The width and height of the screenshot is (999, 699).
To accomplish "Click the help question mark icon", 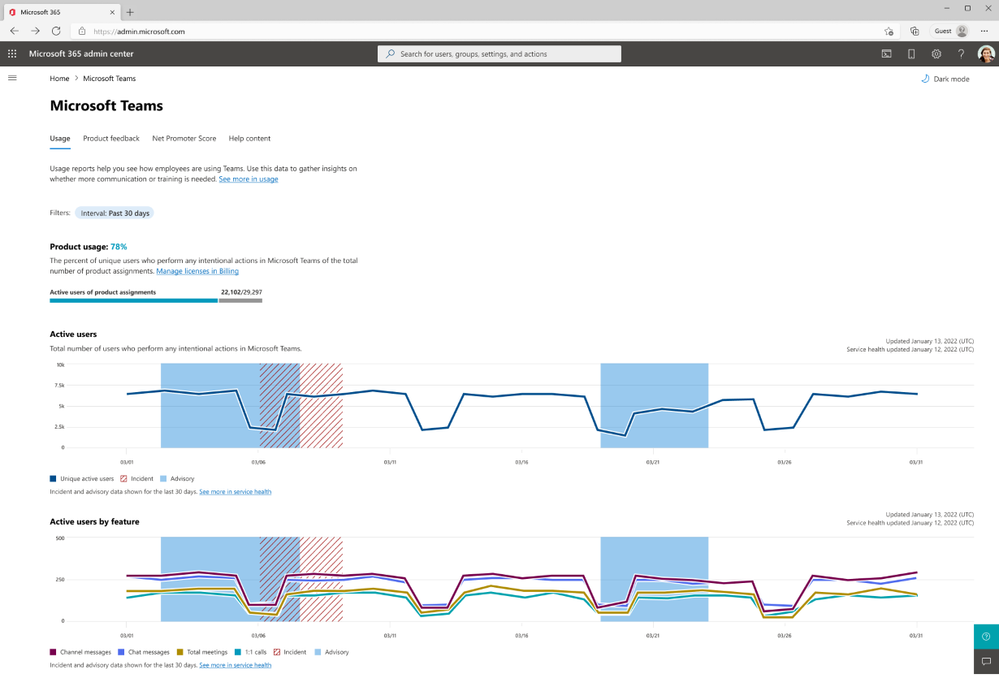I will [x=961, y=54].
